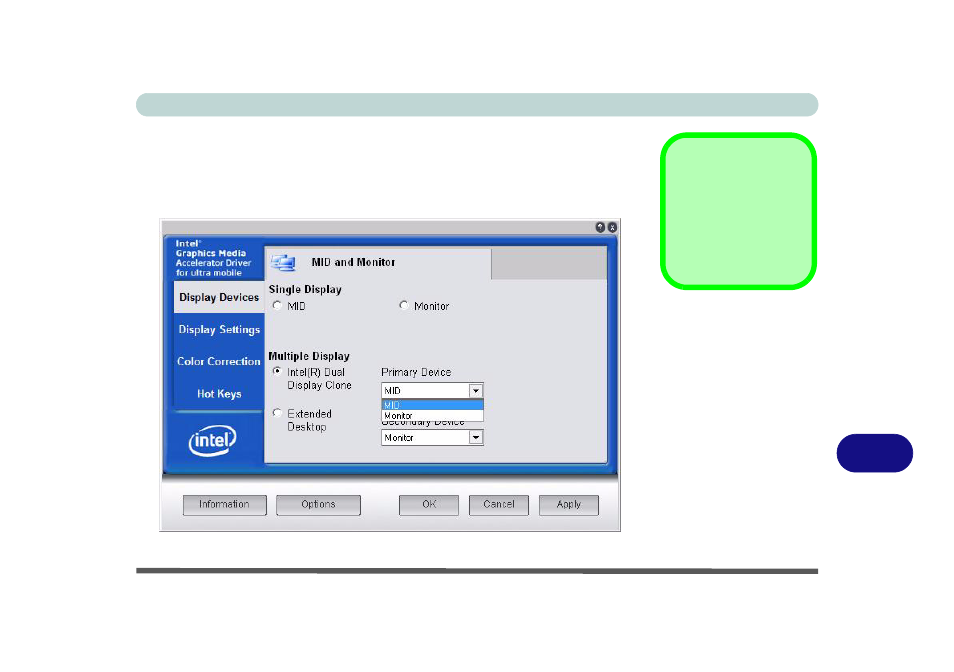Click the Multiple Display section label

tap(309, 356)
